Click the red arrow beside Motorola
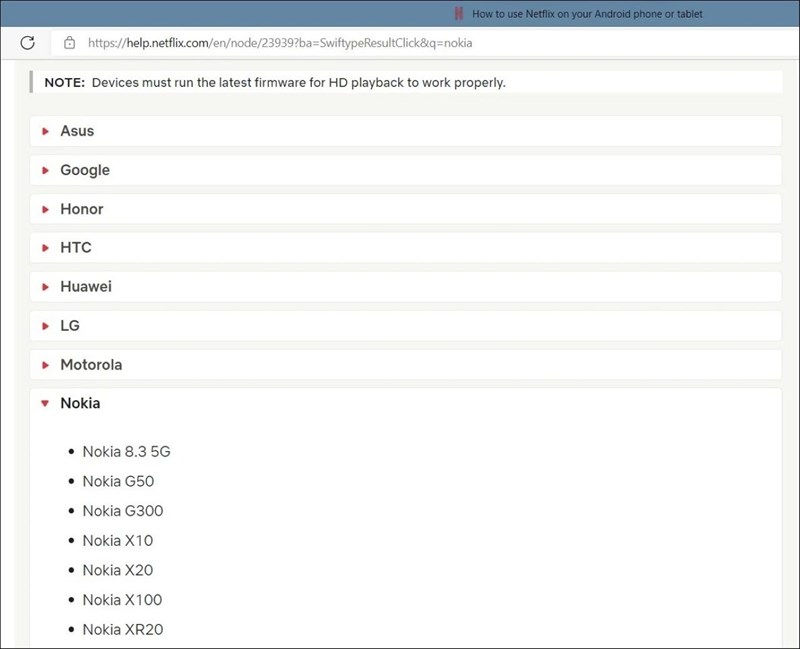The image size is (800, 649). tap(45, 365)
